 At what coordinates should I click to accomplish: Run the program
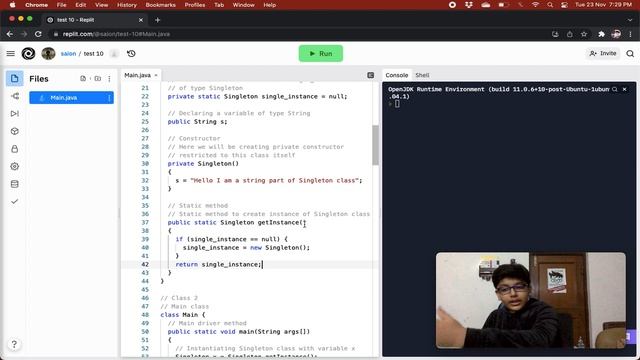(321, 53)
